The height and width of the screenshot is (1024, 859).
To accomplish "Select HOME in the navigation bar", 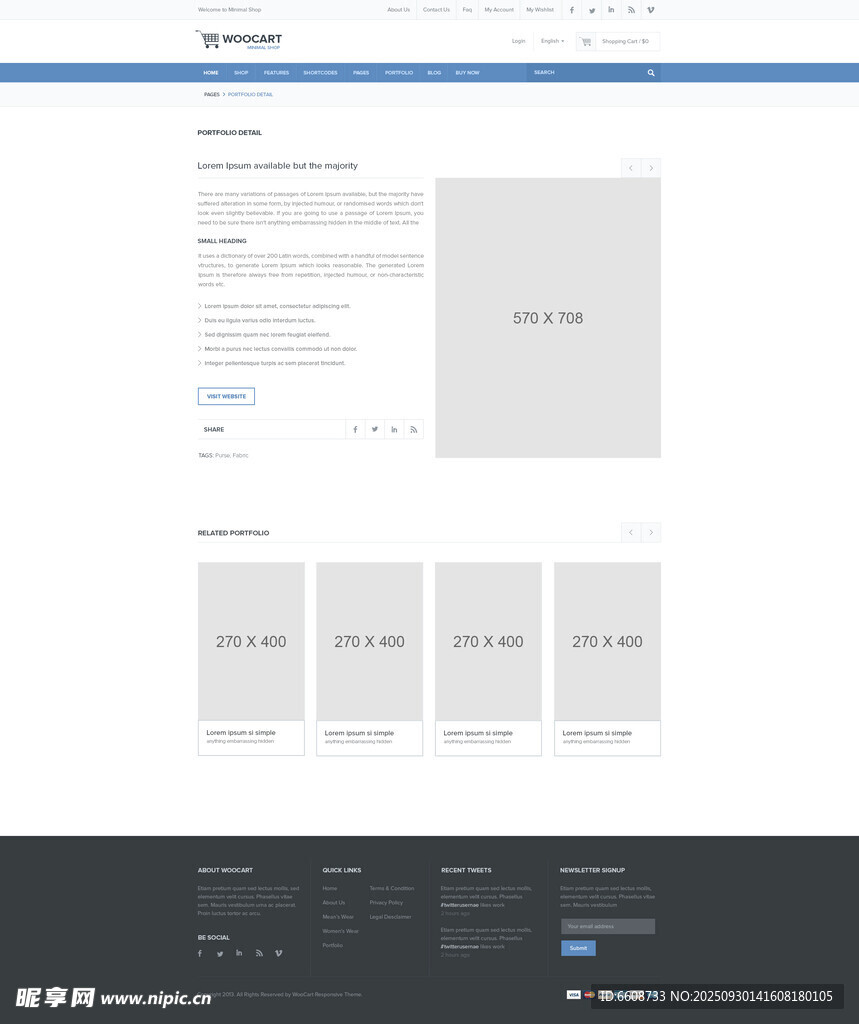I will (210, 72).
